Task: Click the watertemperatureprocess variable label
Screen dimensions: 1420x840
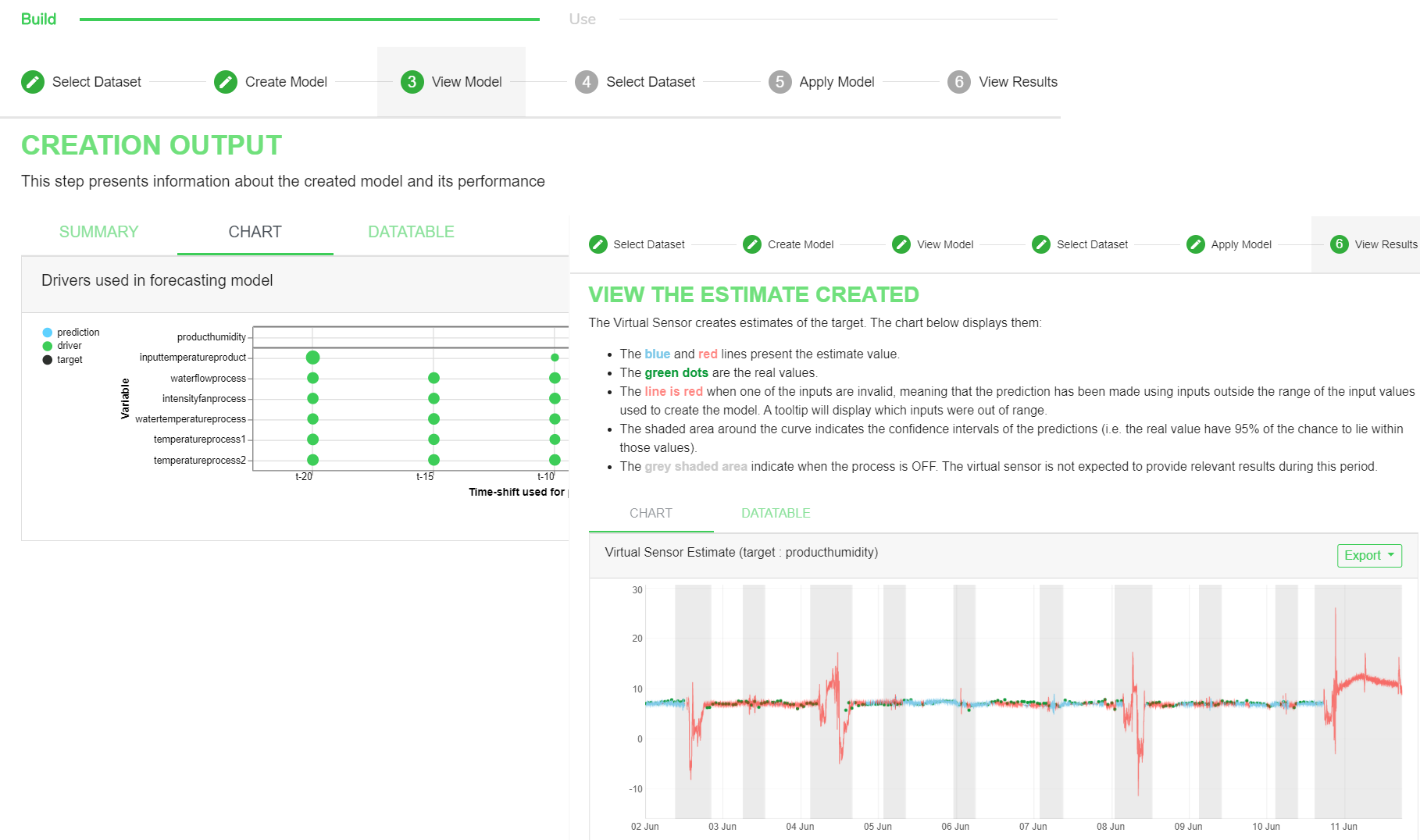Action: [191, 419]
